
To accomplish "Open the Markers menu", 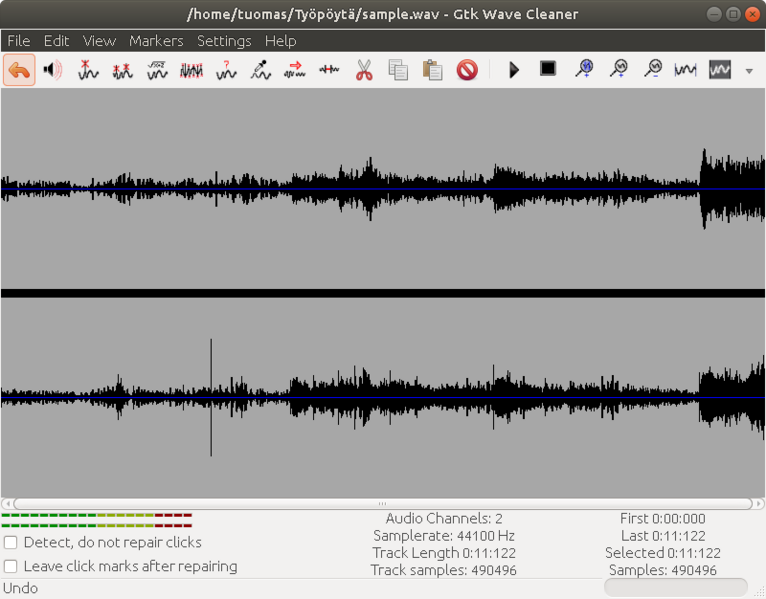I will point(156,41).
